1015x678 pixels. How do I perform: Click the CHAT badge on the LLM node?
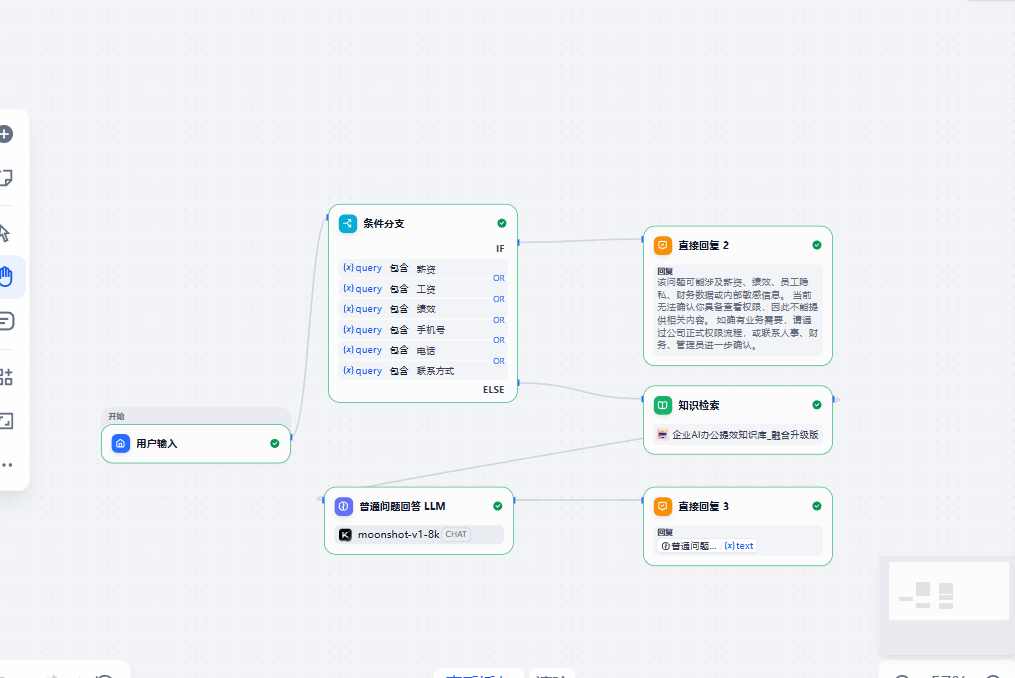(456, 534)
